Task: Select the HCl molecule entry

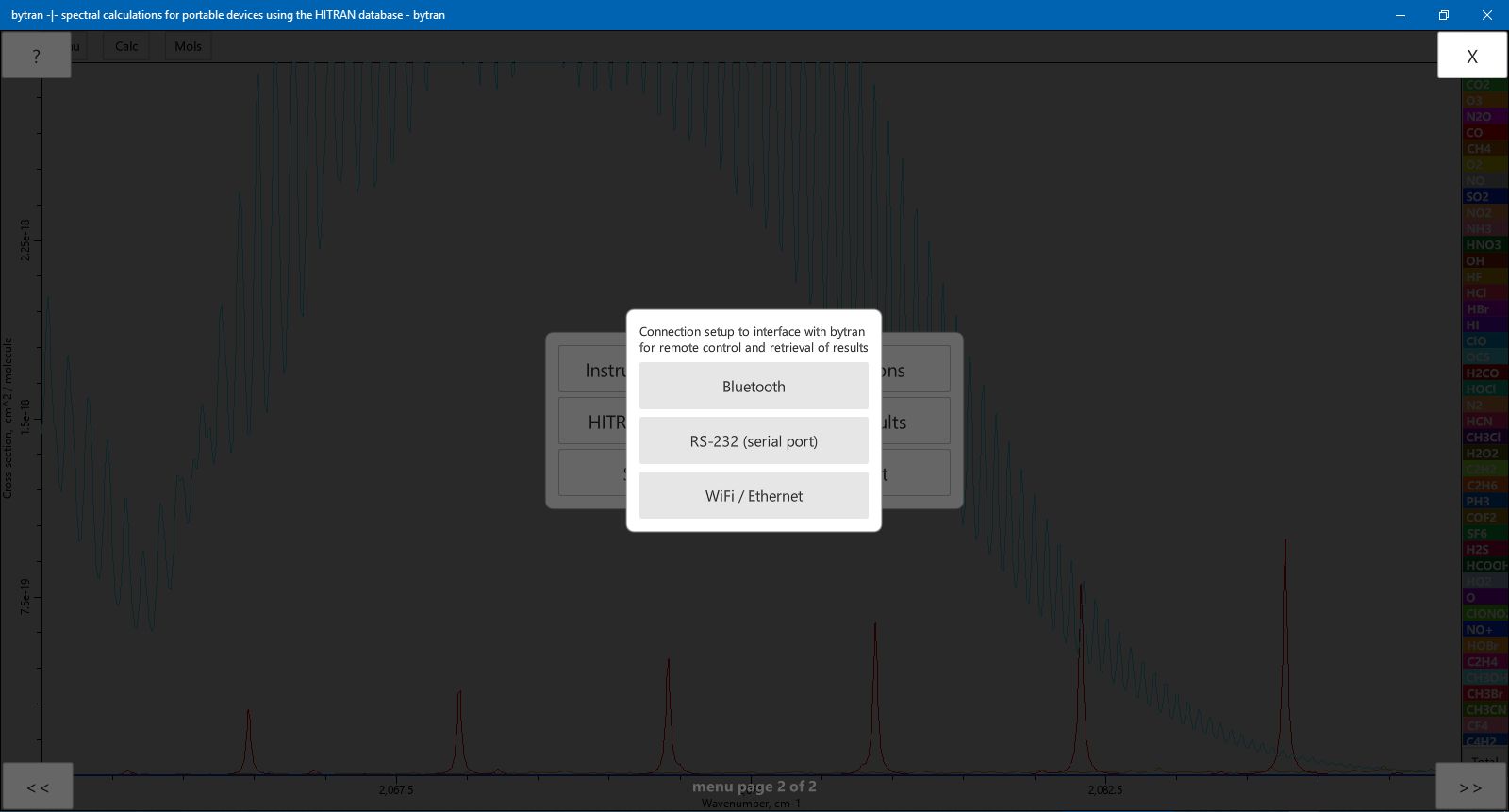Action: (x=1484, y=293)
